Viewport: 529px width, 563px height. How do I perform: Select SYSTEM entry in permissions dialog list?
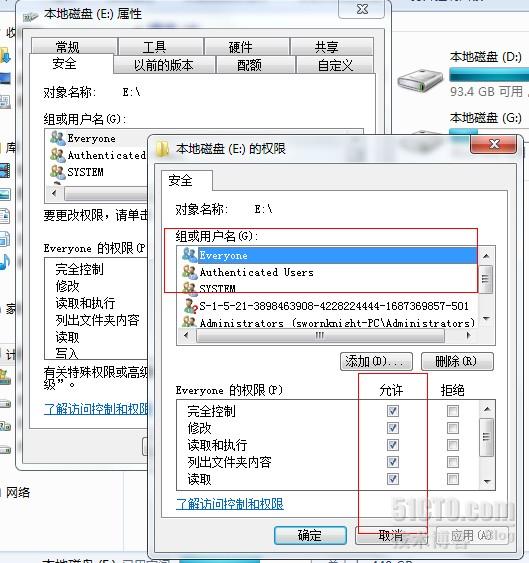click(217, 288)
